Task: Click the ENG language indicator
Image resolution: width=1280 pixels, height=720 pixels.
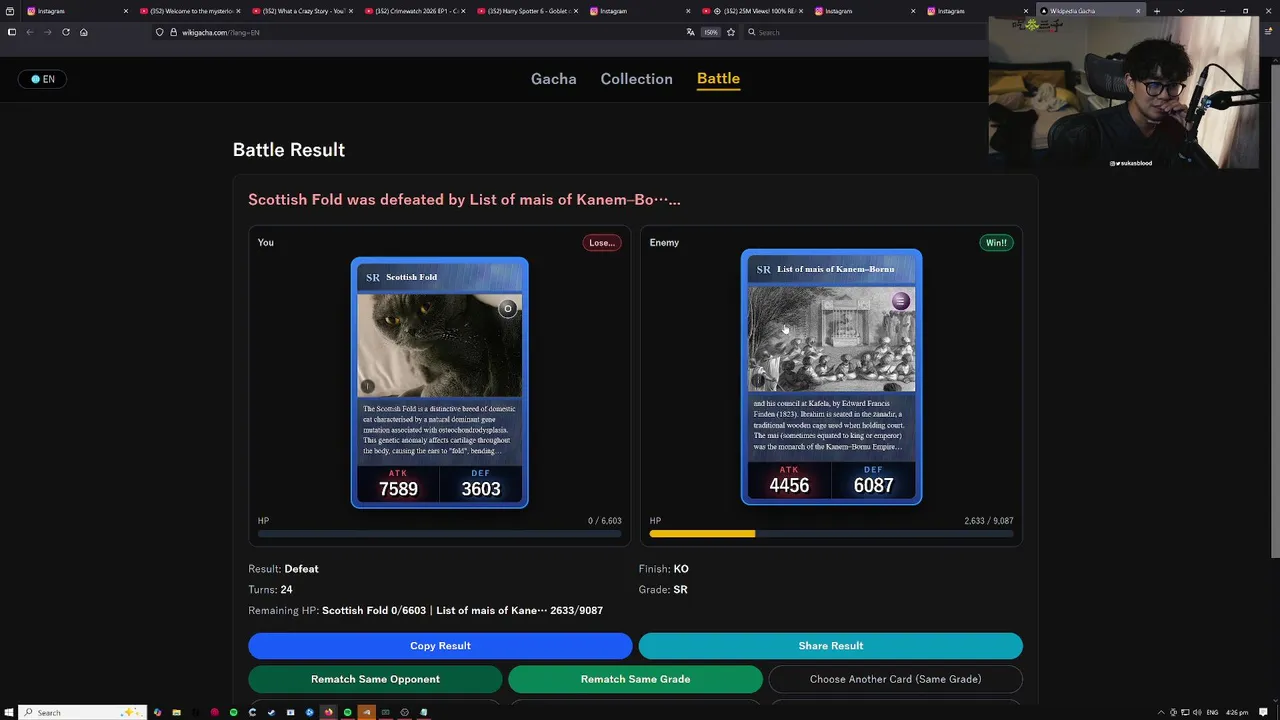Action: click(1212, 712)
